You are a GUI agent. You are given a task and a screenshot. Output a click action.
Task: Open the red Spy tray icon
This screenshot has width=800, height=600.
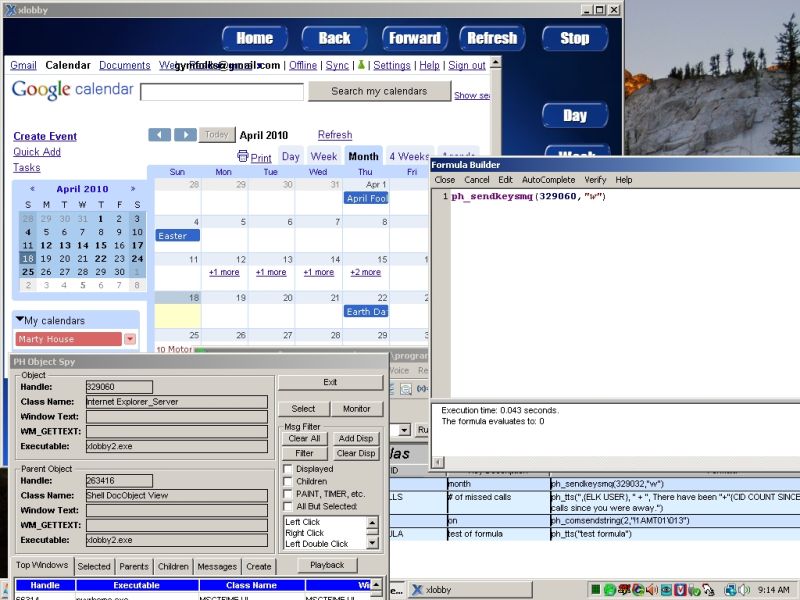click(623, 590)
